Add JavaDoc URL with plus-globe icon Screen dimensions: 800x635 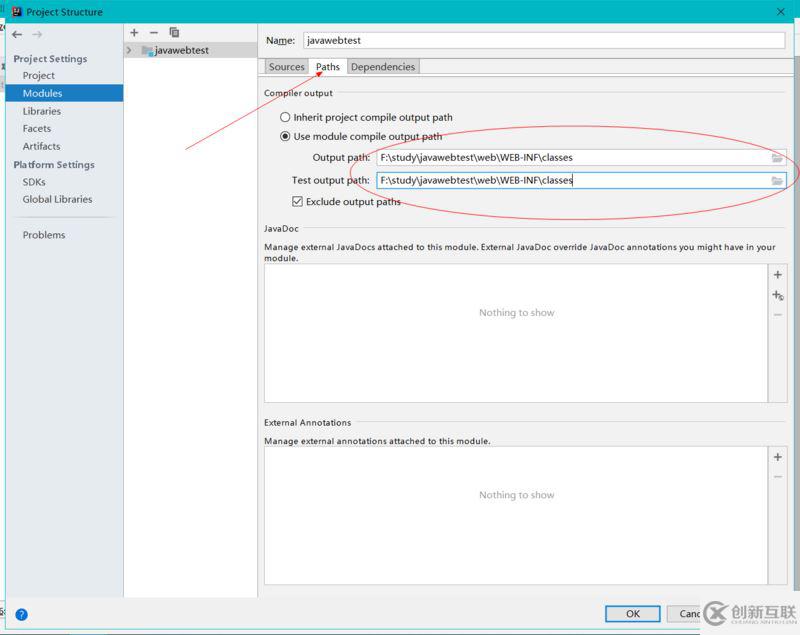(x=778, y=295)
